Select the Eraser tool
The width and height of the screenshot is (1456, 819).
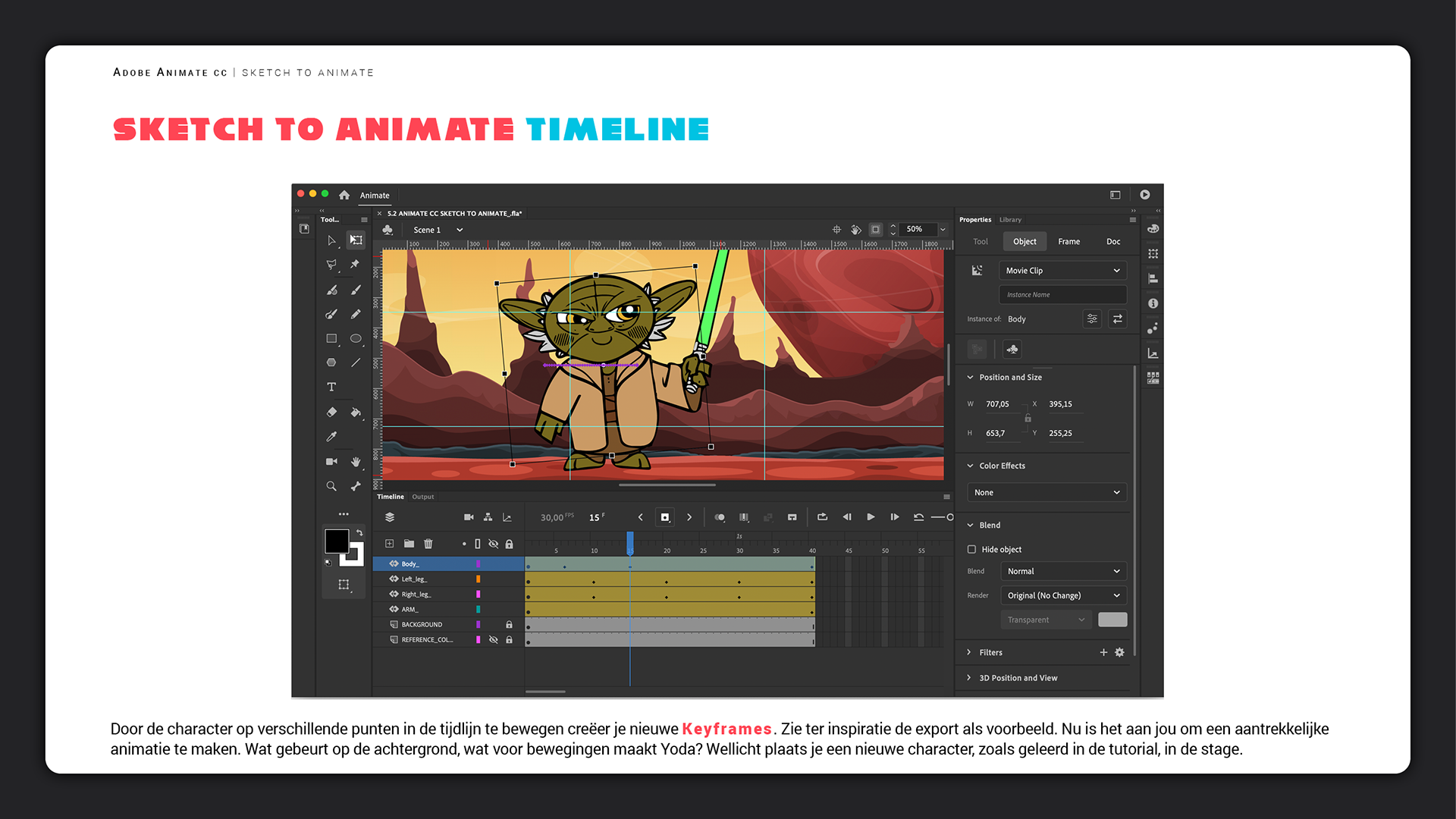click(331, 412)
